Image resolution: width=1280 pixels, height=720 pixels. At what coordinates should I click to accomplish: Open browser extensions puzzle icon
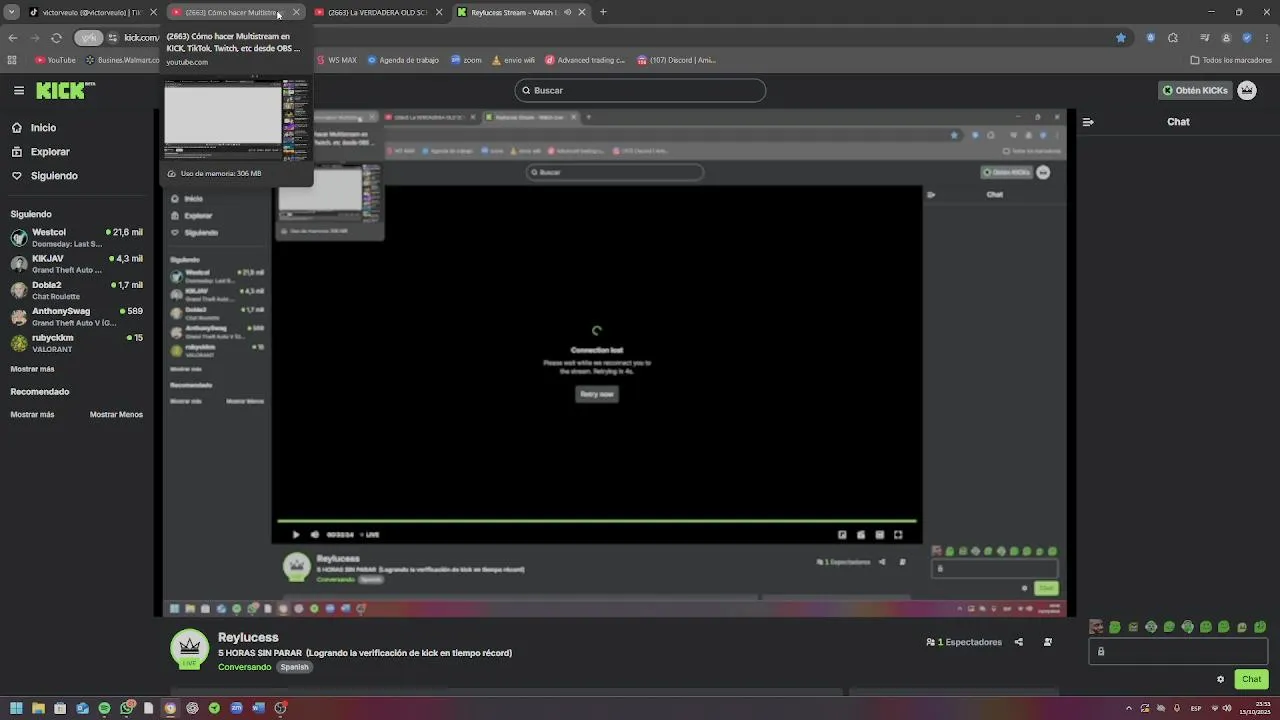(1173, 37)
